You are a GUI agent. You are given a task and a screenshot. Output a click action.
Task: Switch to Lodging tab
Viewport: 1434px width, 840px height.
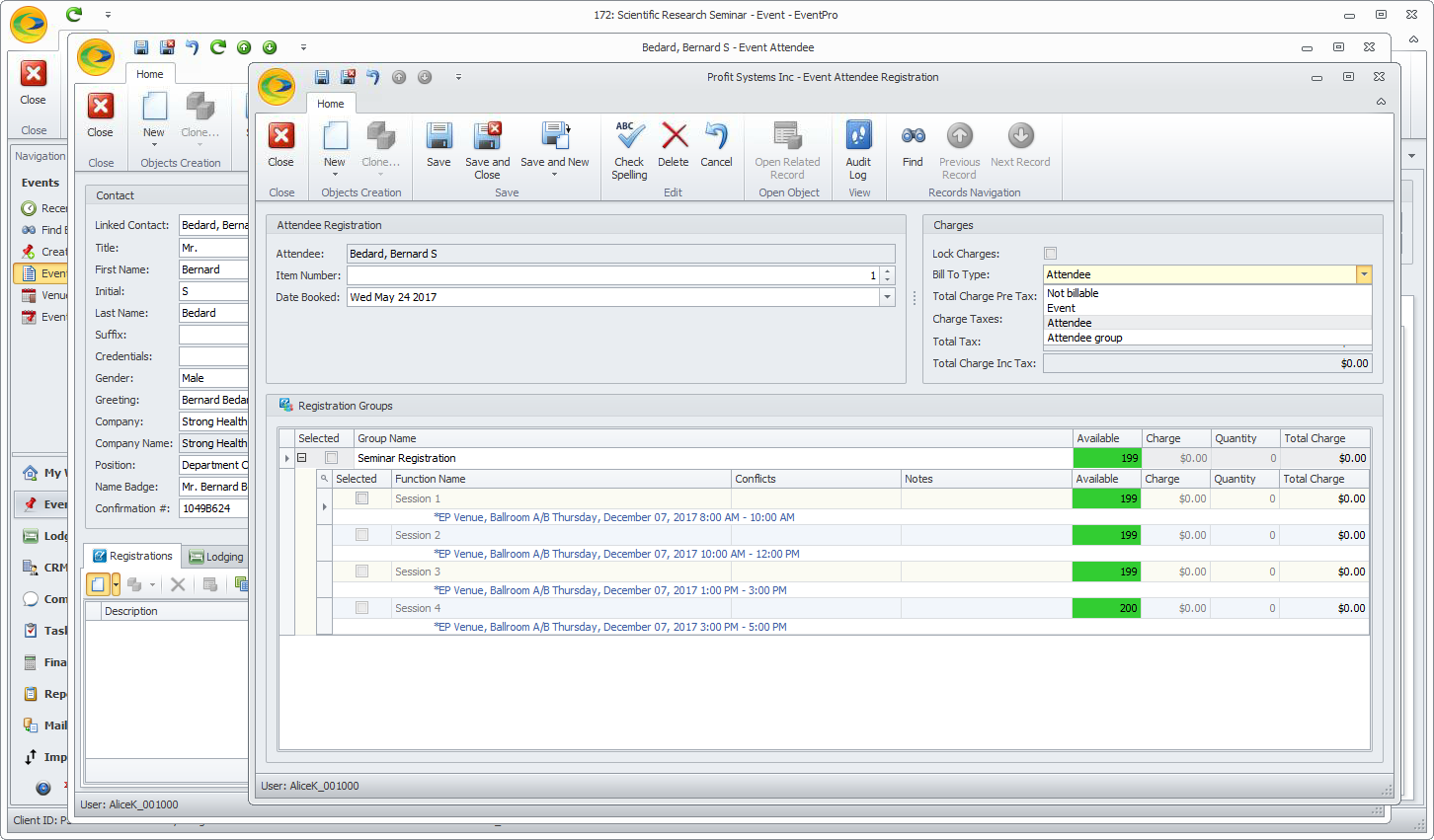coord(216,557)
